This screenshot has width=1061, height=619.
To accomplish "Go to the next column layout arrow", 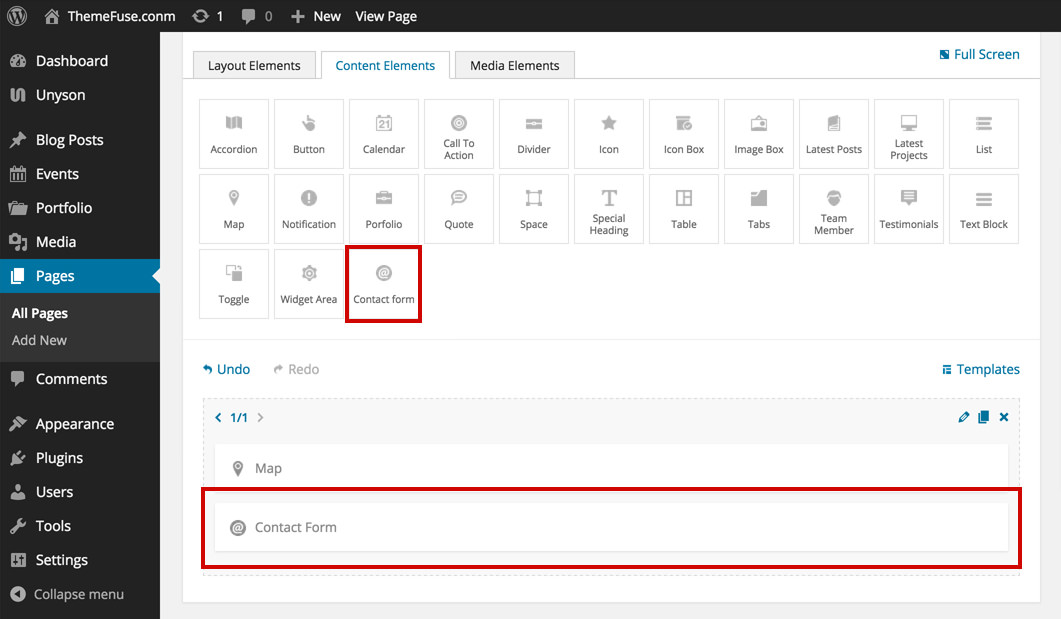I will (x=261, y=417).
